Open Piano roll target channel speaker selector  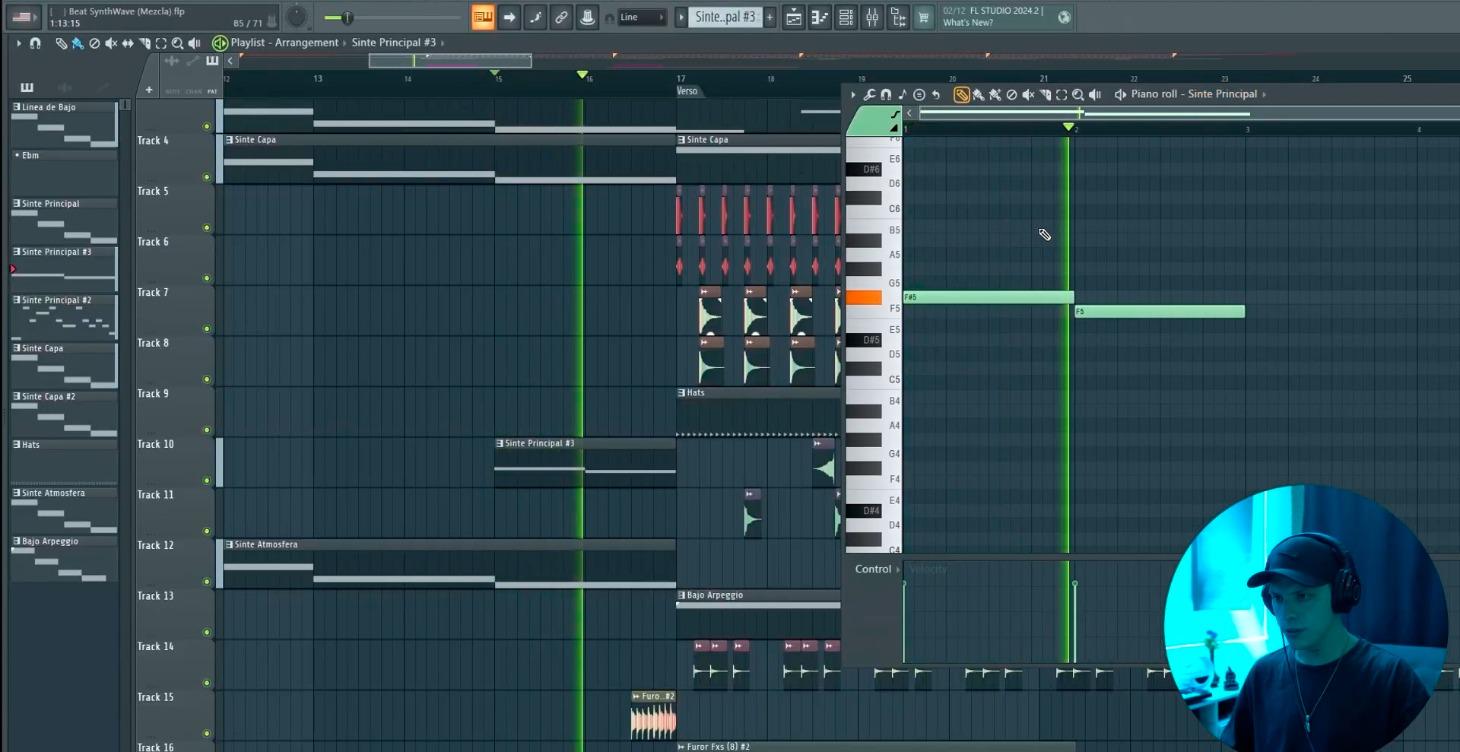pyautogui.click(x=1121, y=94)
